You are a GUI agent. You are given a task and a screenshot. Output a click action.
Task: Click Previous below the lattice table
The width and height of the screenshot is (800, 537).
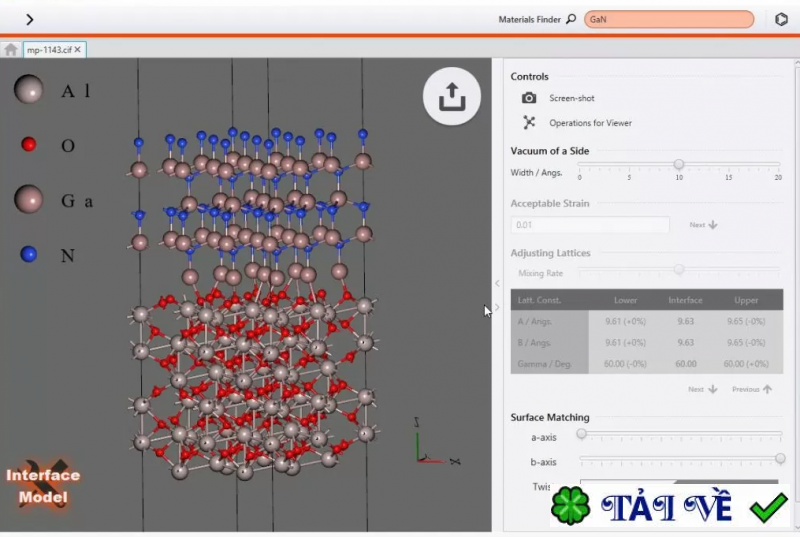[x=751, y=389]
